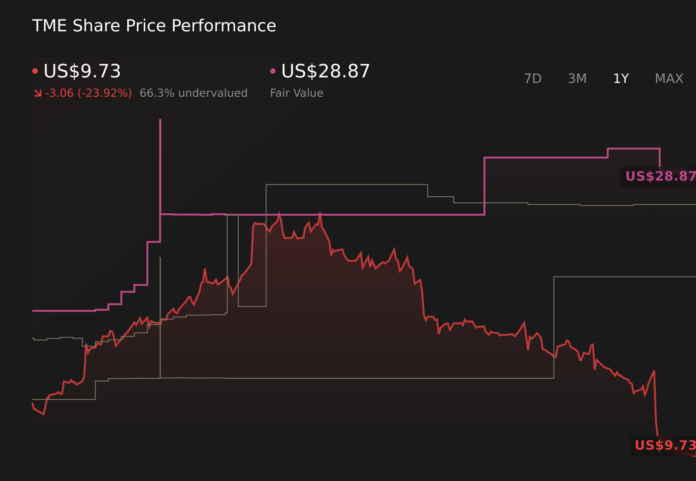The image size is (696, 481).
Task: Click the TME Share Price Performance title
Action: [x=154, y=25]
